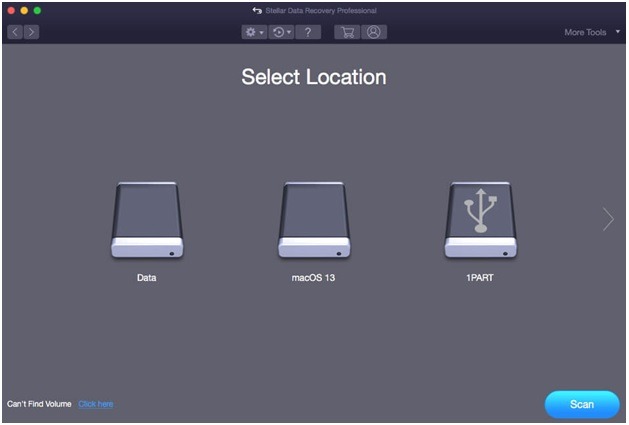
Task: Click the macOS 13 drive label
Action: coord(313,278)
